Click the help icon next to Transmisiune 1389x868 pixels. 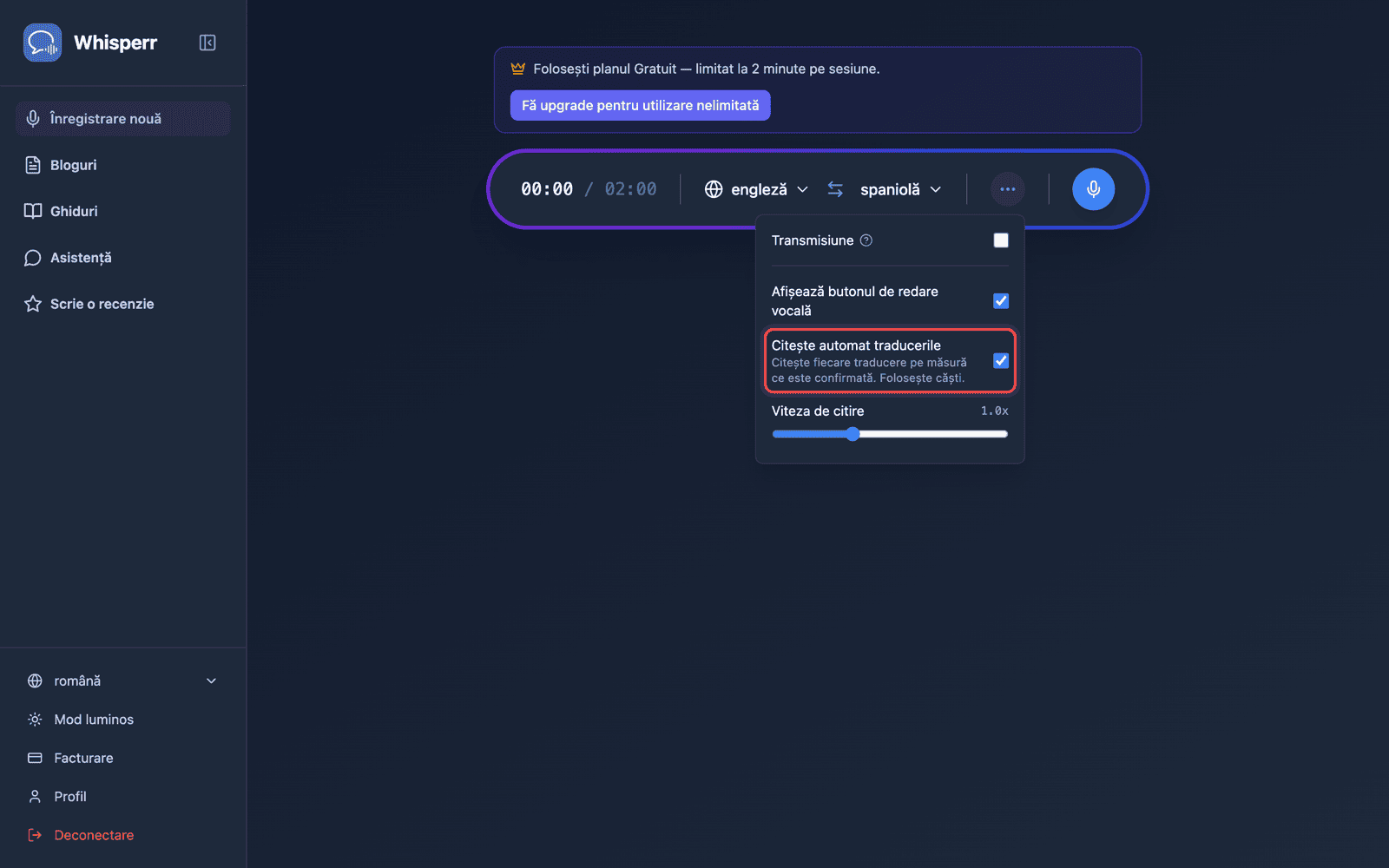click(866, 240)
